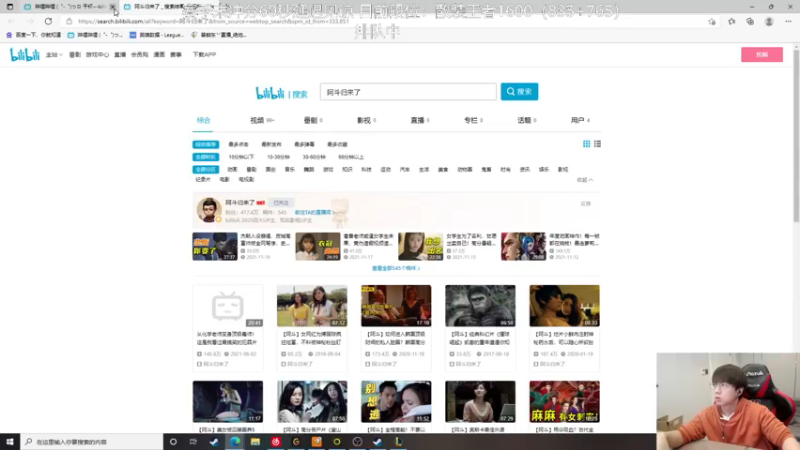Screen dimensions: 800x450
Task: Select the 10分钟以下 duration filter
Action: point(241,157)
